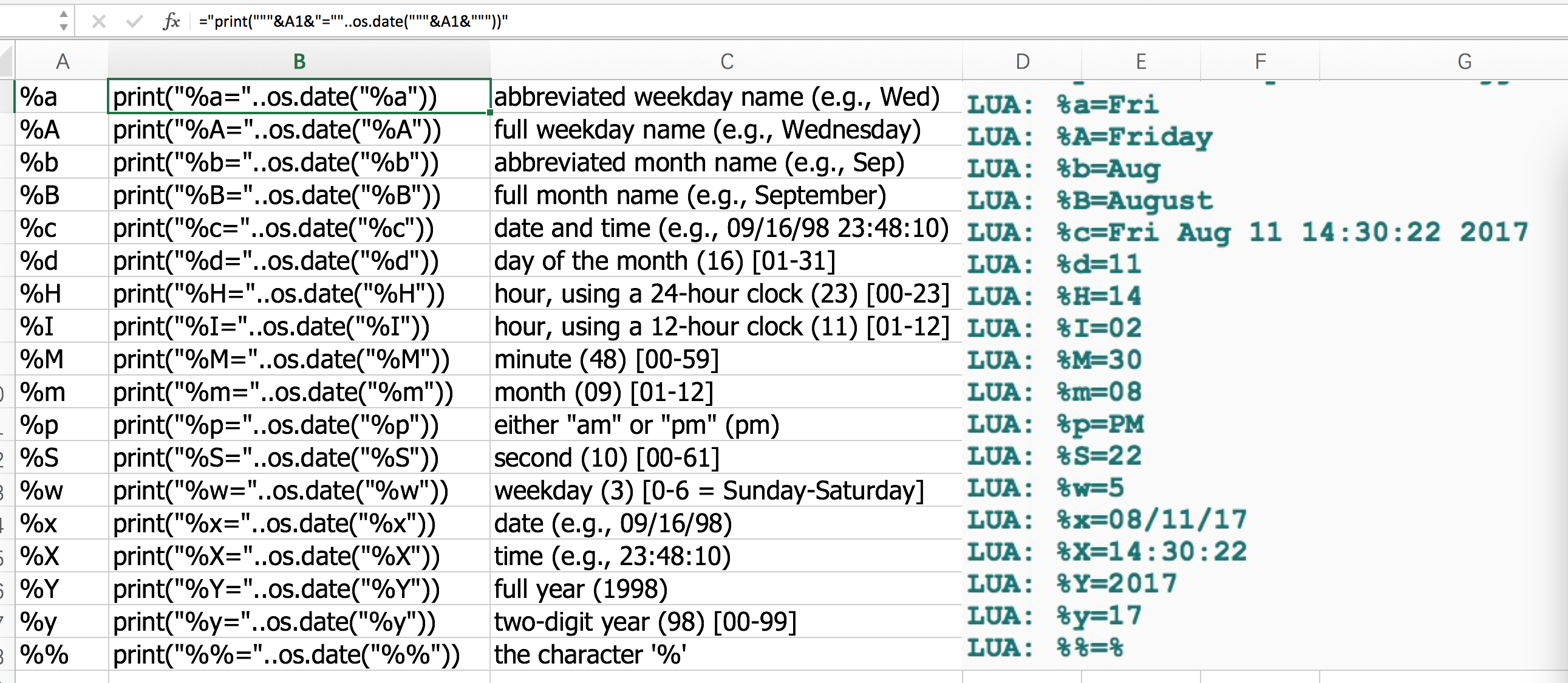Viewport: 1568px width, 683px height.
Task: Select cell containing %a
Action: click(x=61, y=96)
